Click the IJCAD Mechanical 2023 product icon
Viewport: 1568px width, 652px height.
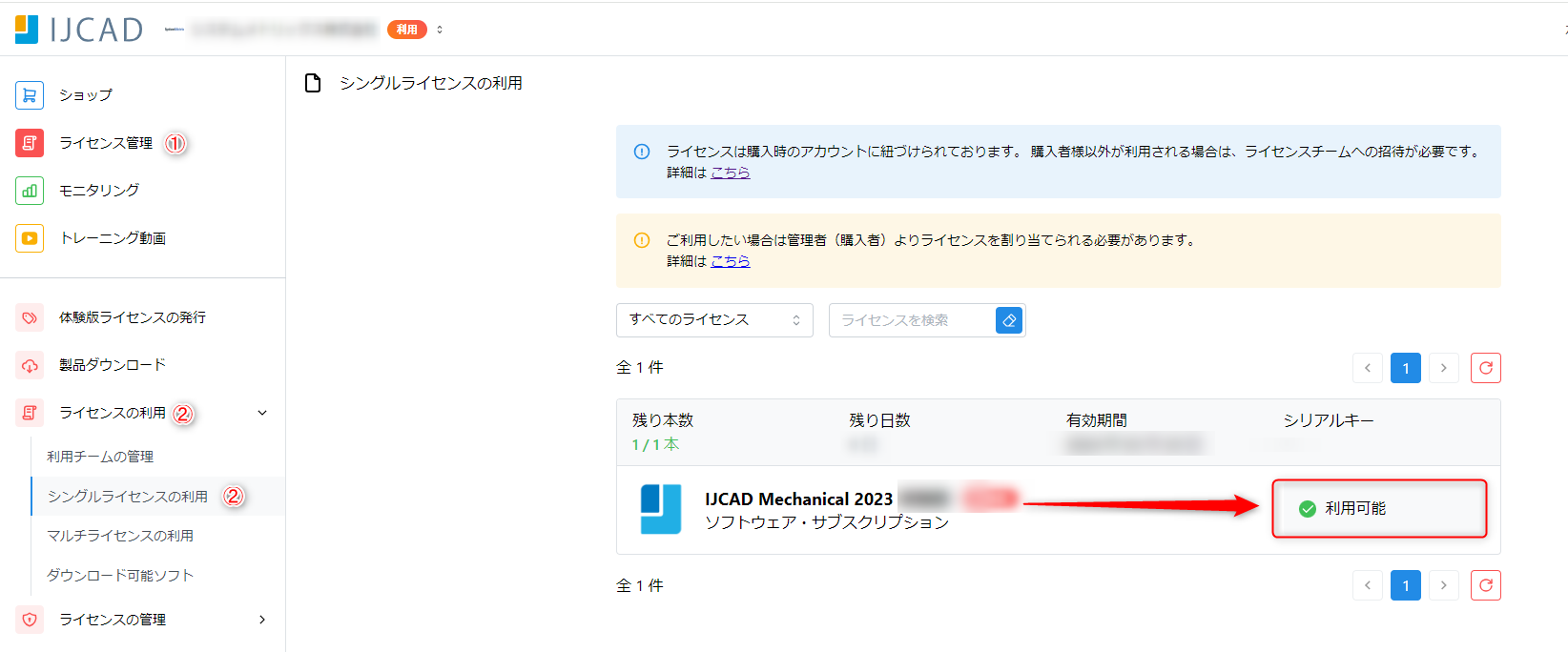[661, 509]
